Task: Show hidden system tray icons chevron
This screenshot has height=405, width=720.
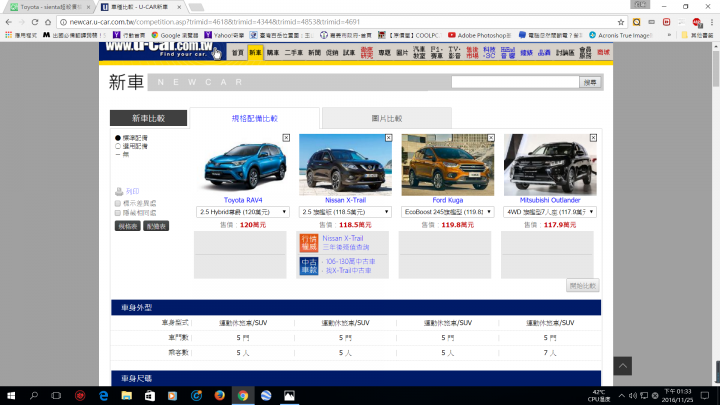Action: coord(621,395)
